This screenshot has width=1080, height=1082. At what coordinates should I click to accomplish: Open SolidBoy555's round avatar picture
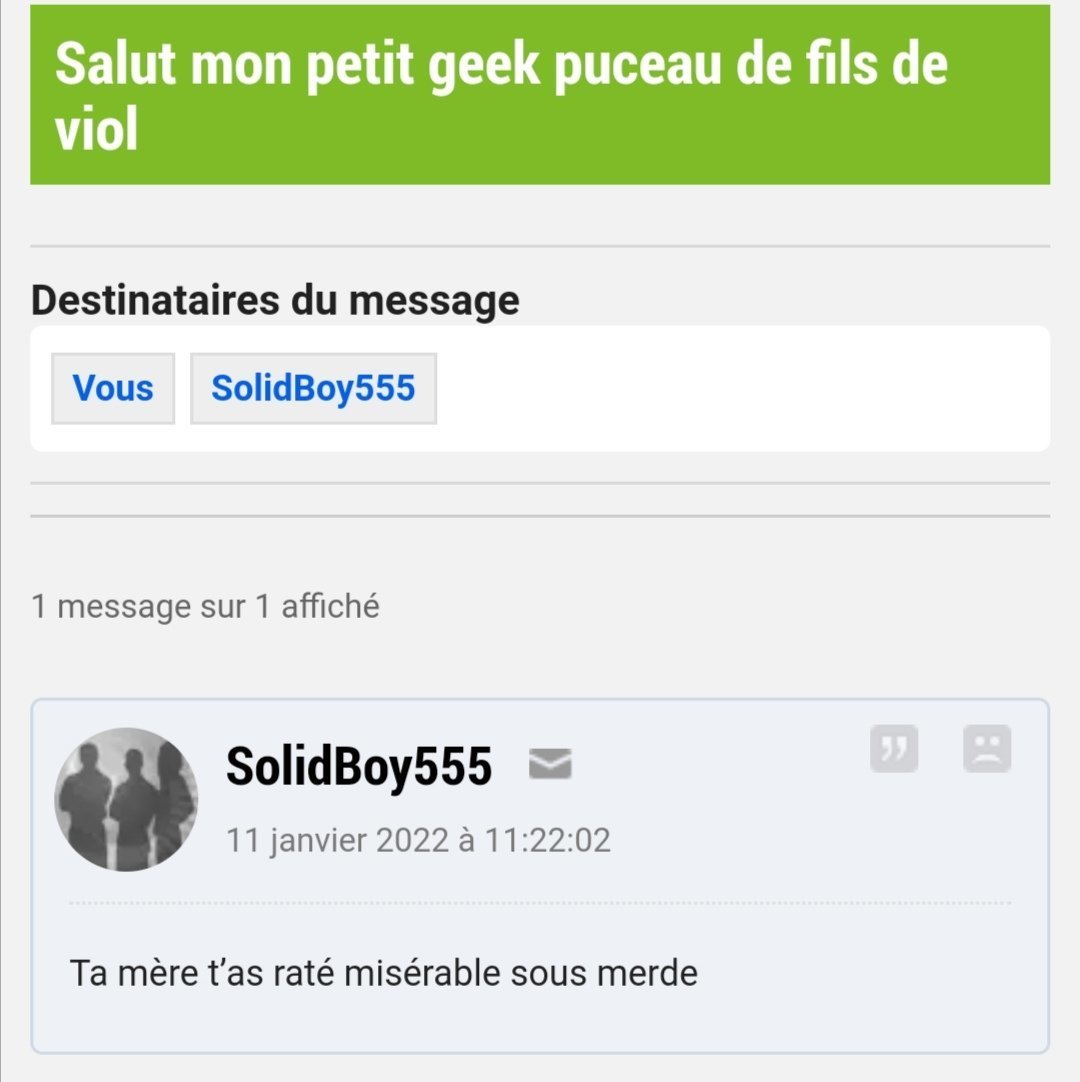pos(126,799)
